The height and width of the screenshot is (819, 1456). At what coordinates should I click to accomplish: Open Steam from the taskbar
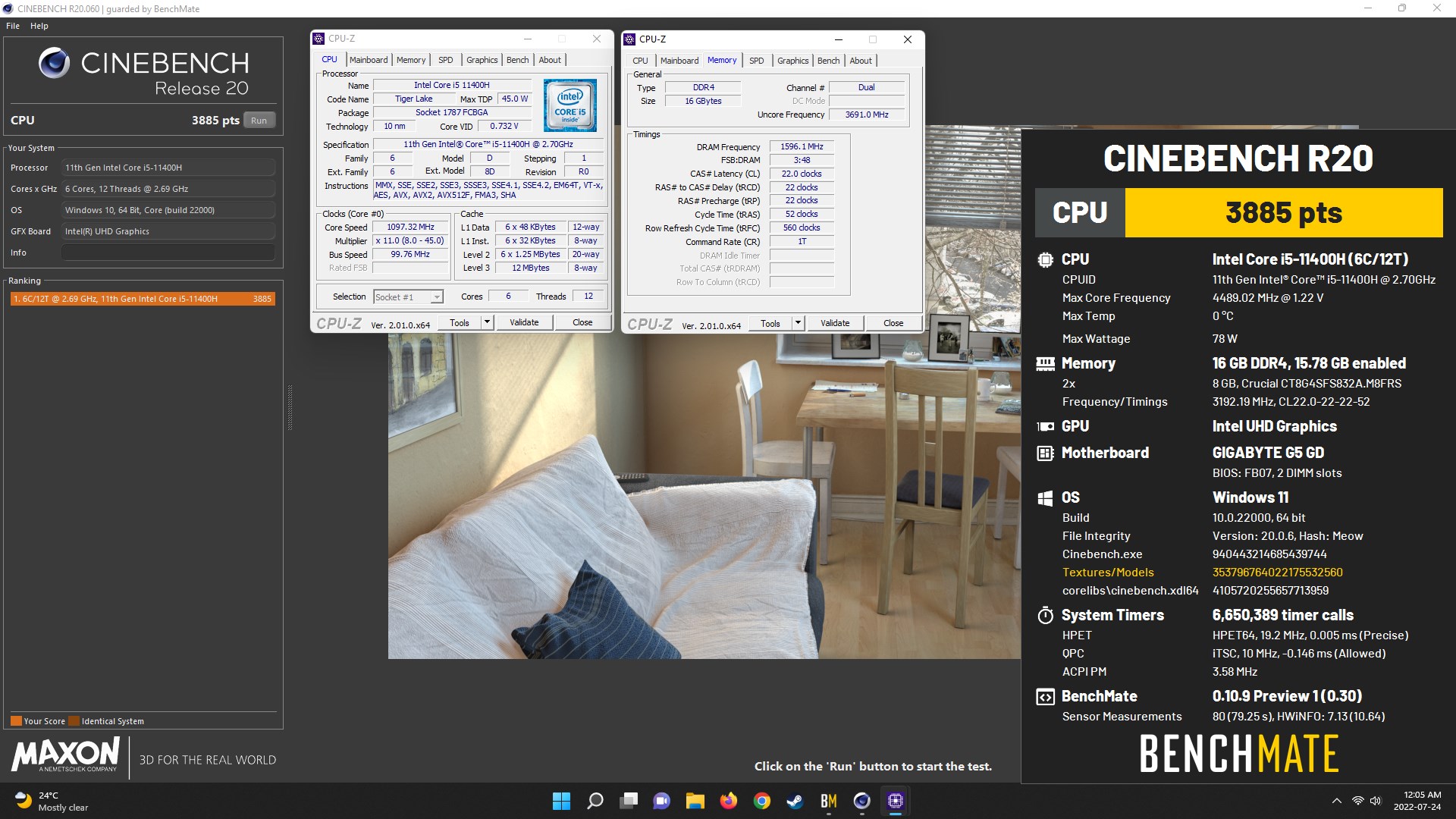[795, 801]
